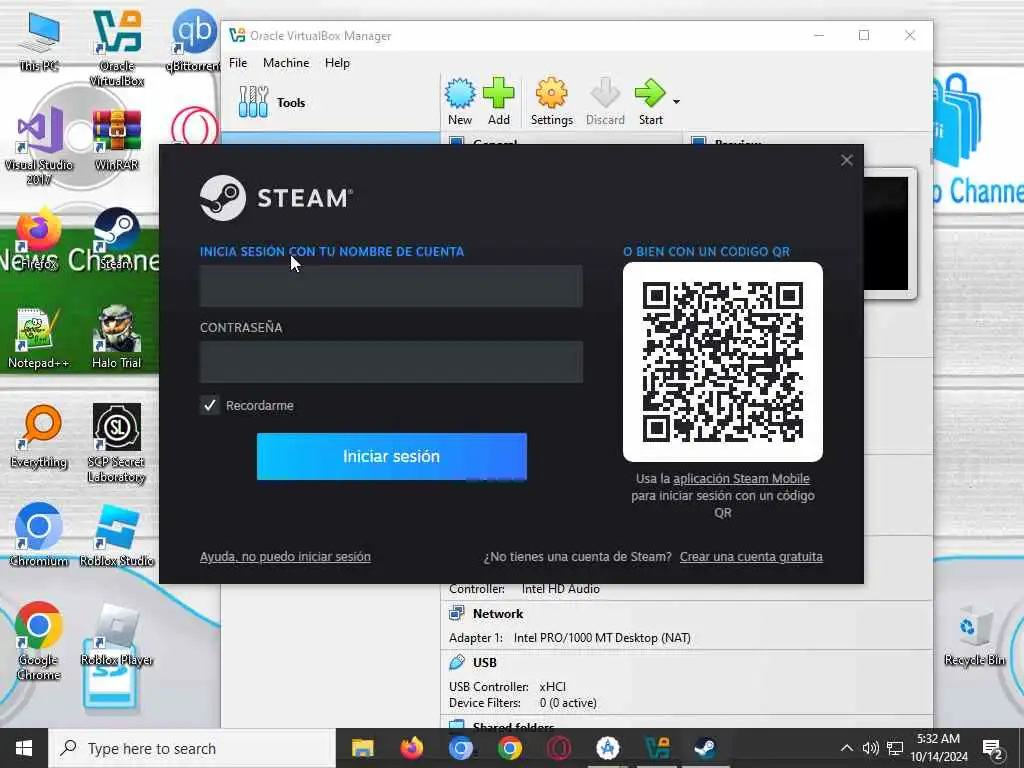Click the Iniciar sesión button

(x=391, y=456)
